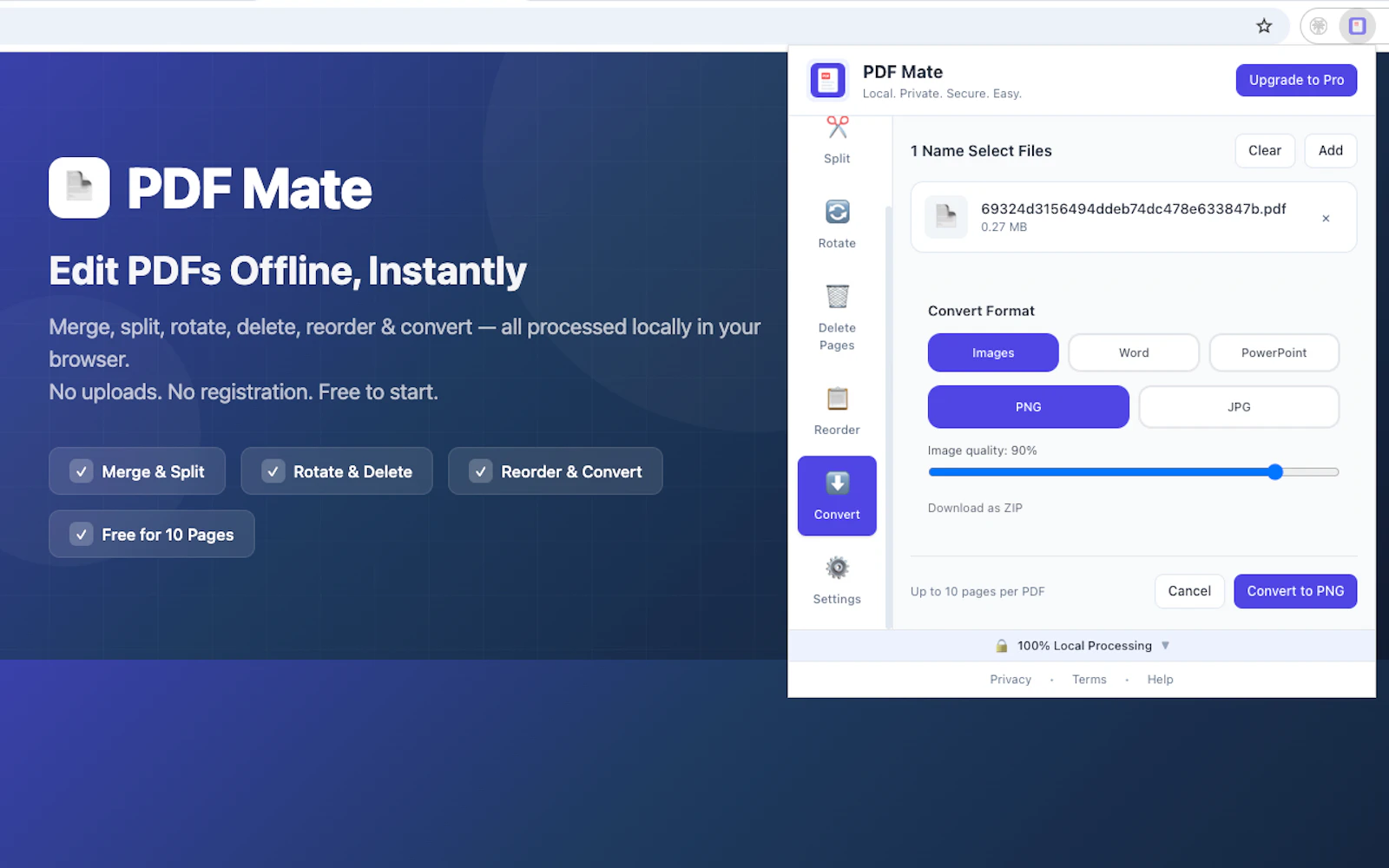Screen dimensions: 1389x868
Task: Click the Upgrade to Pro button
Action: pos(1296,80)
